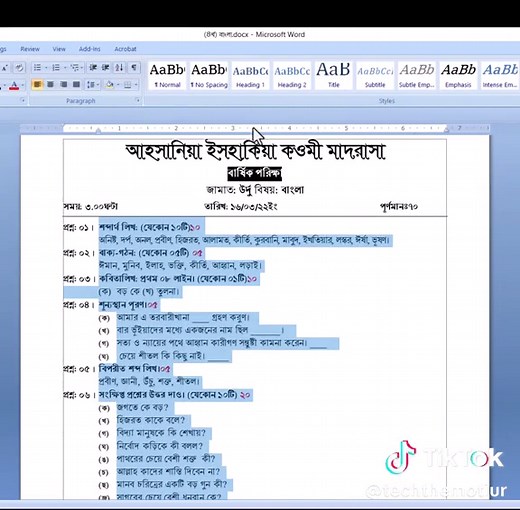The image size is (520, 510).
Task: Open the Review tab
Action: tap(30, 49)
